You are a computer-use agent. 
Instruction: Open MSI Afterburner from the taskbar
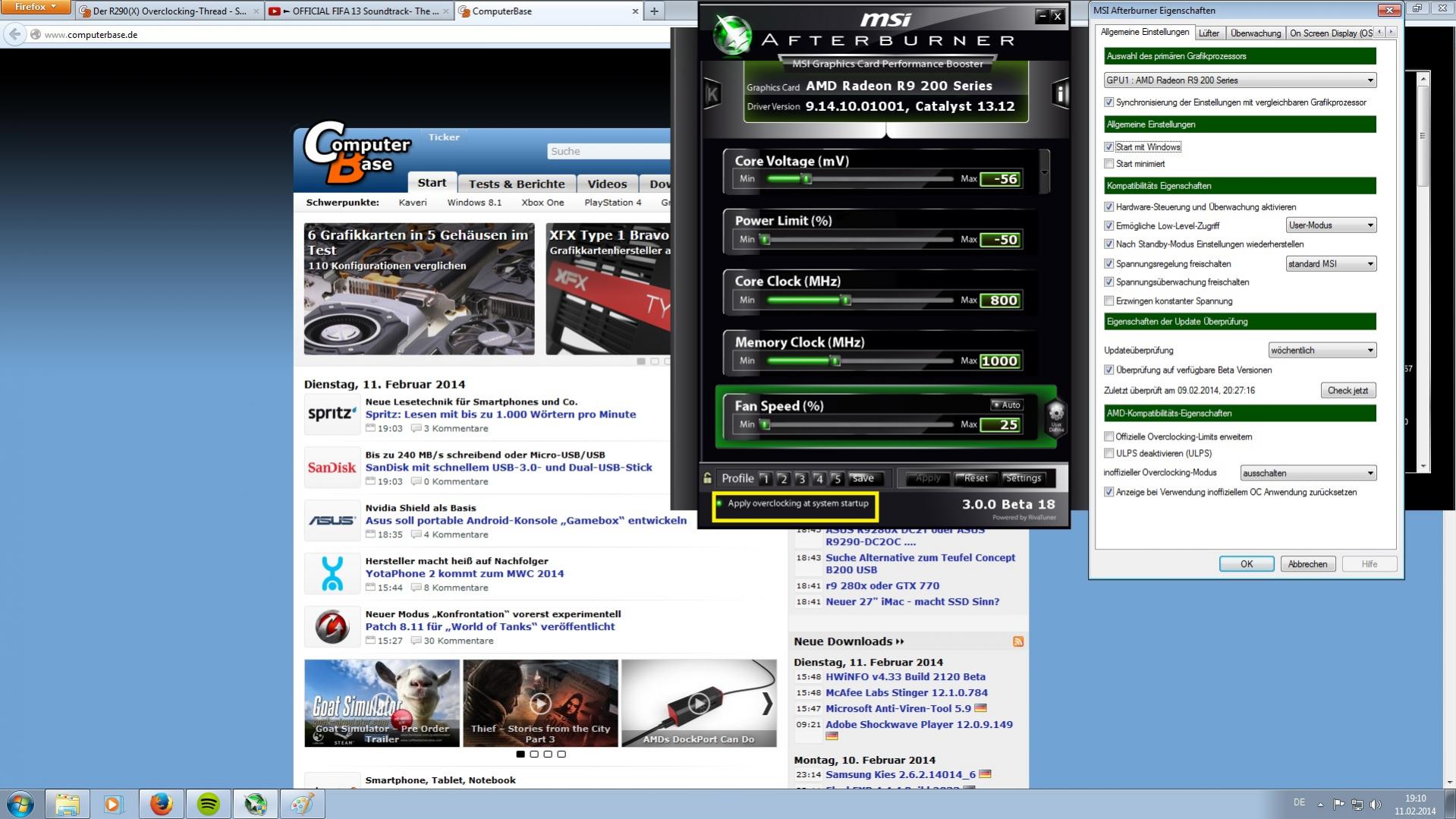[255, 804]
